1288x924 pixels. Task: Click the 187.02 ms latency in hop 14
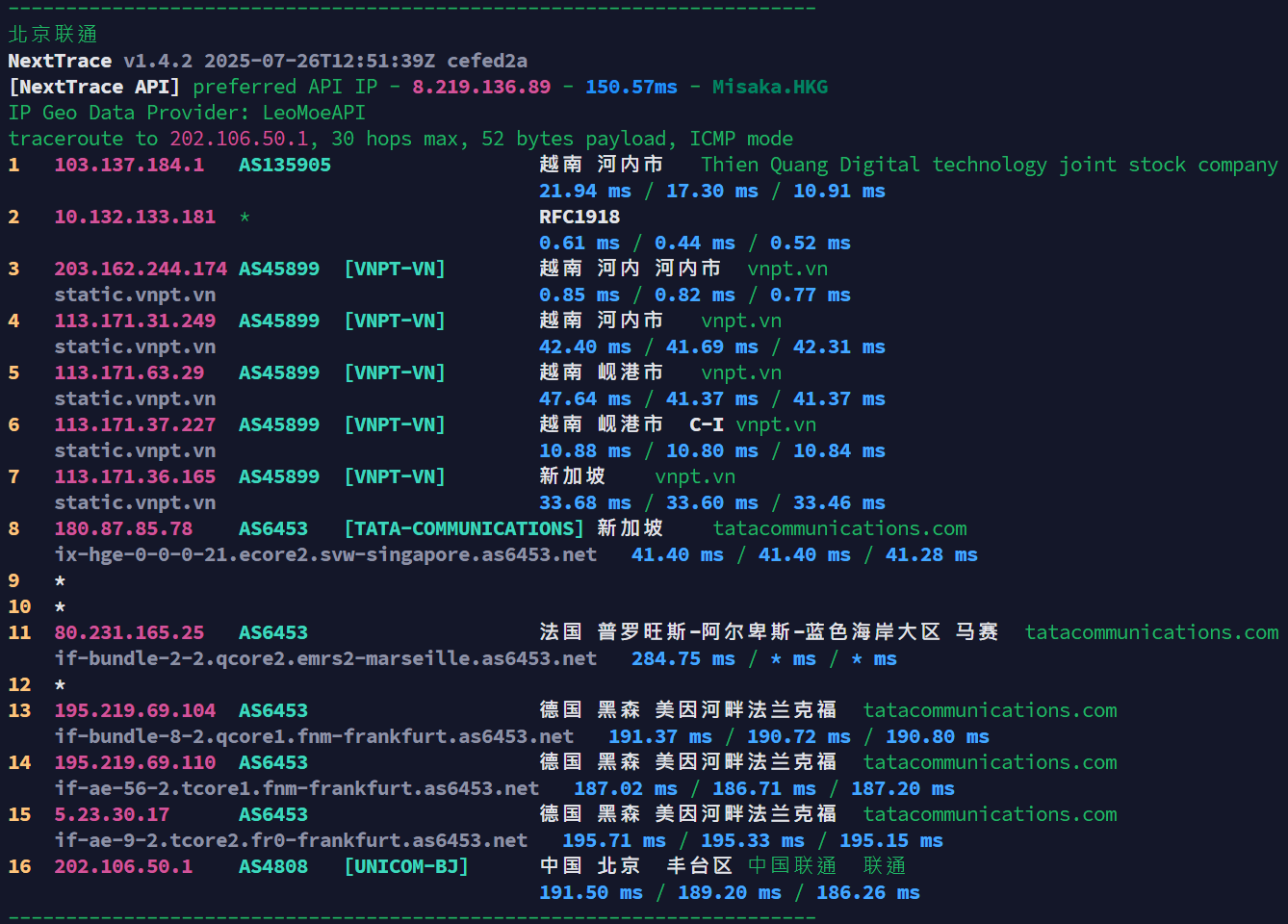[626, 788]
